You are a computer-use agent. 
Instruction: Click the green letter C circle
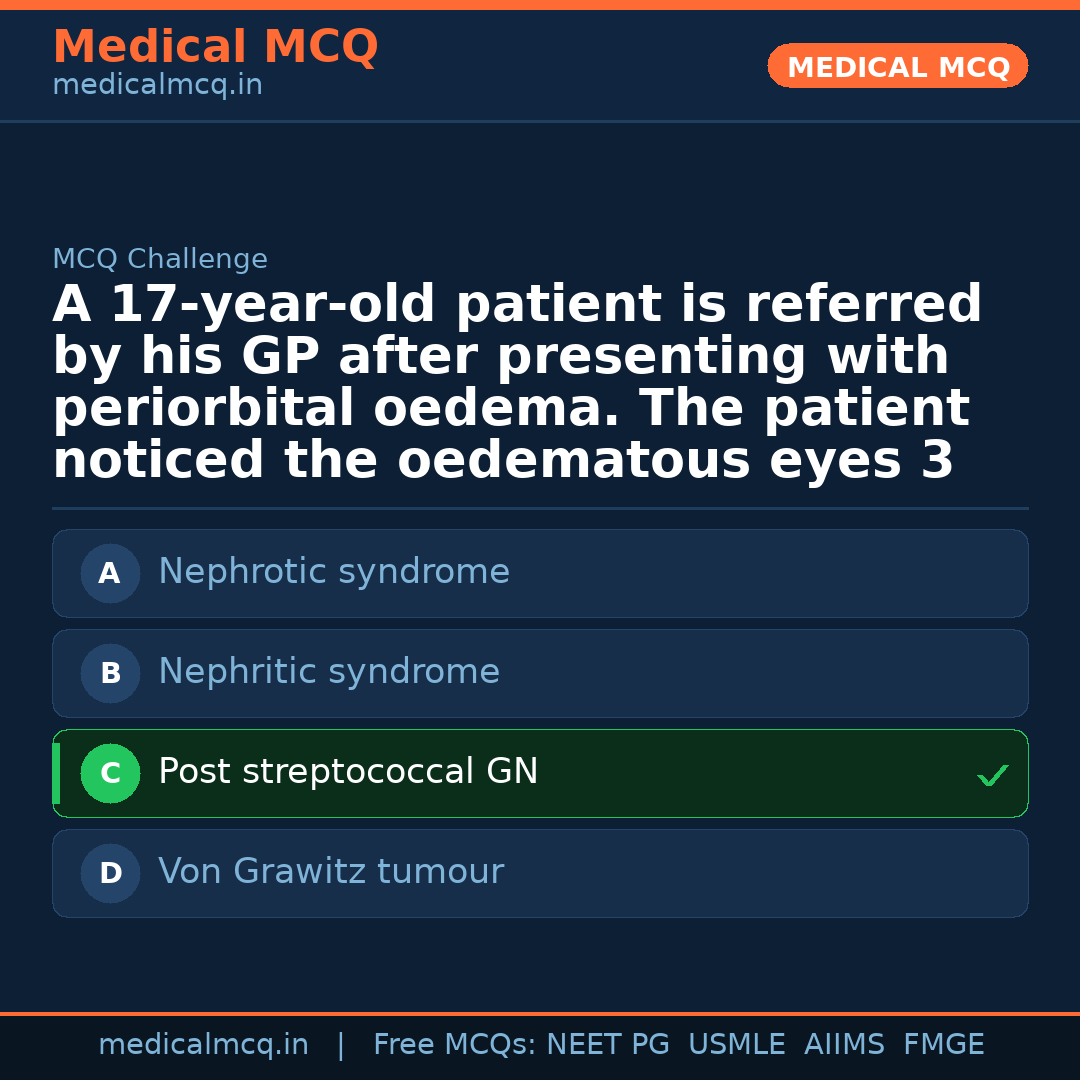[x=110, y=774]
